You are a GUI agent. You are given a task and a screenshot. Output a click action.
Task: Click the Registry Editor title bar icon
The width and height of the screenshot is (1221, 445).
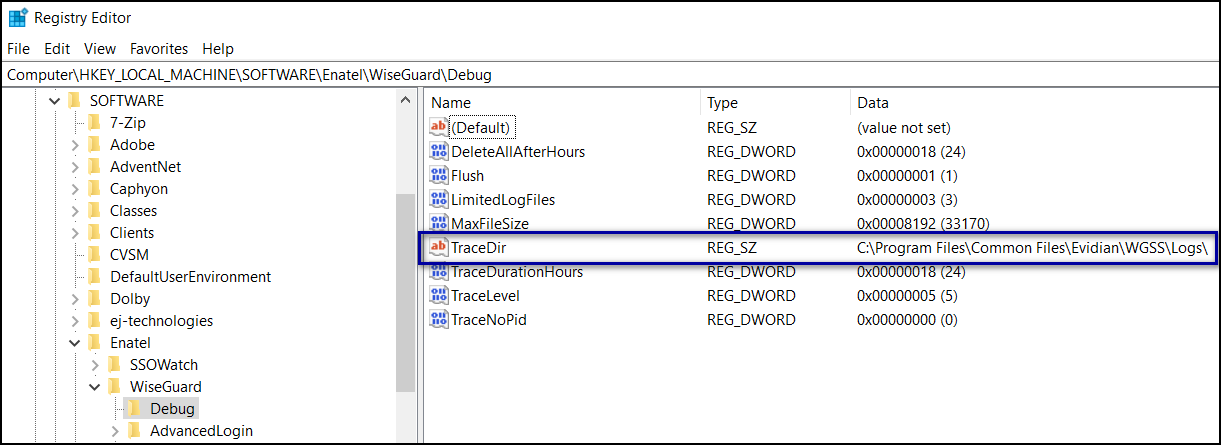pyautogui.click(x=17, y=18)
